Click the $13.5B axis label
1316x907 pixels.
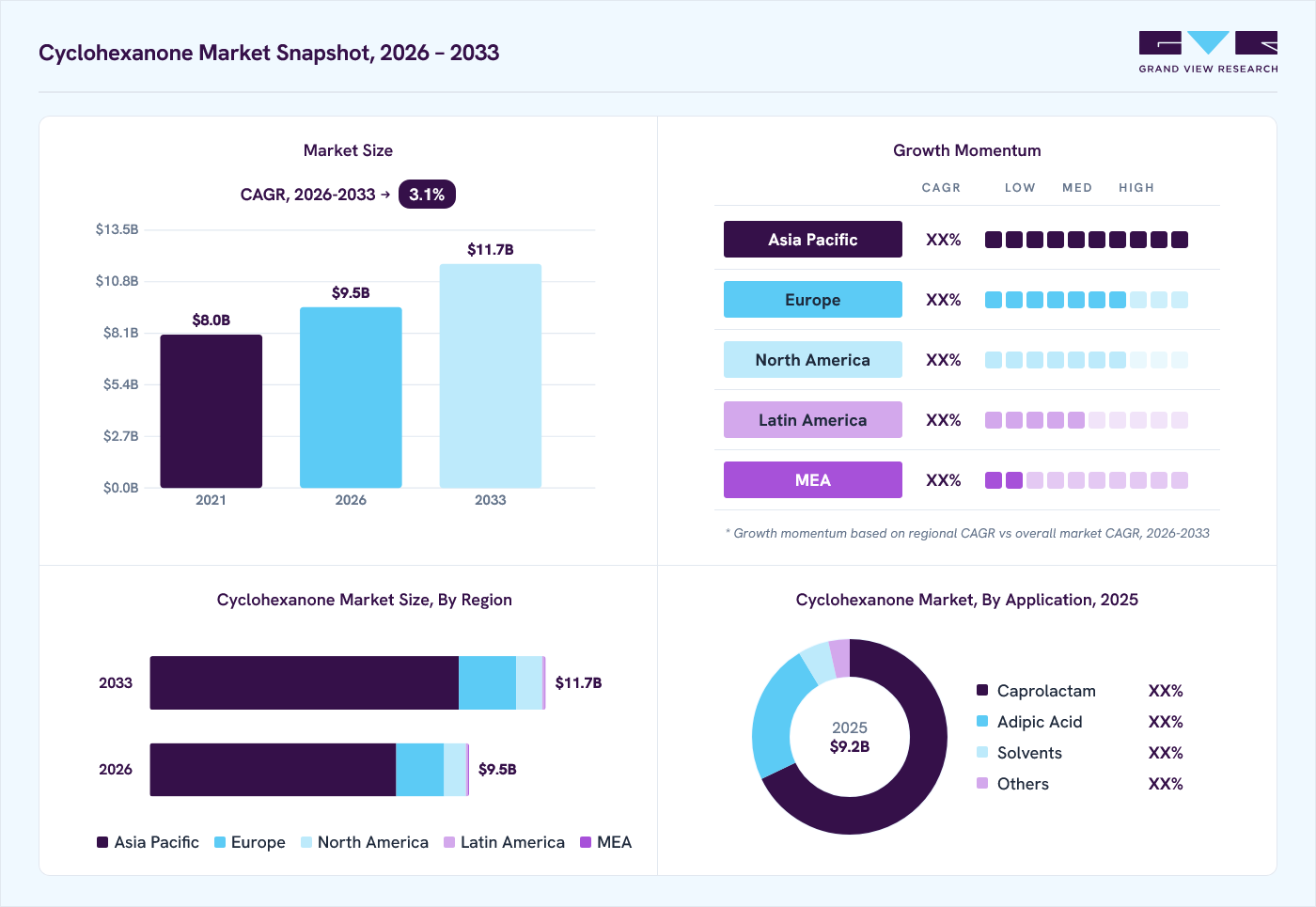pyautogui.click(x=117, y=229)
